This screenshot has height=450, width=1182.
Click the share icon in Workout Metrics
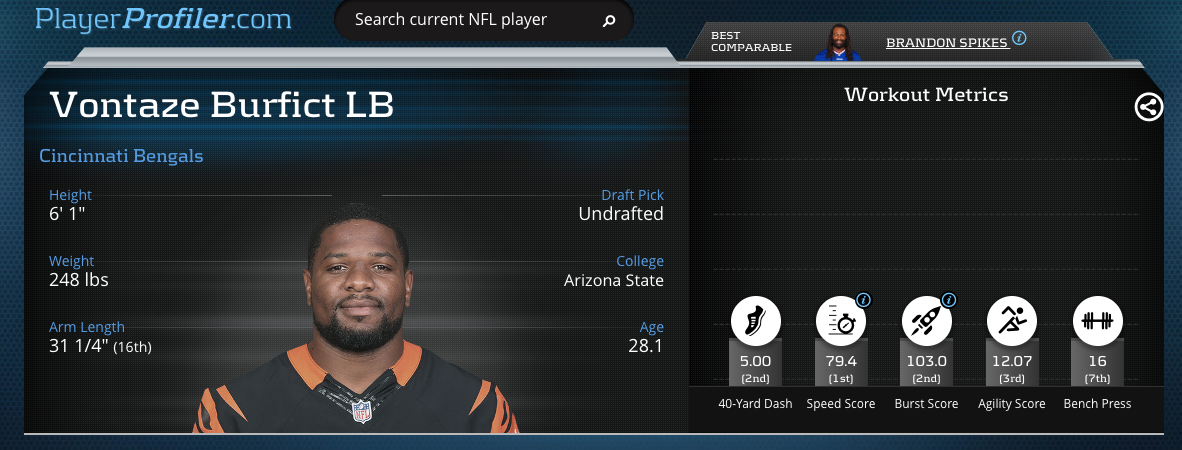pos(1149,107)
